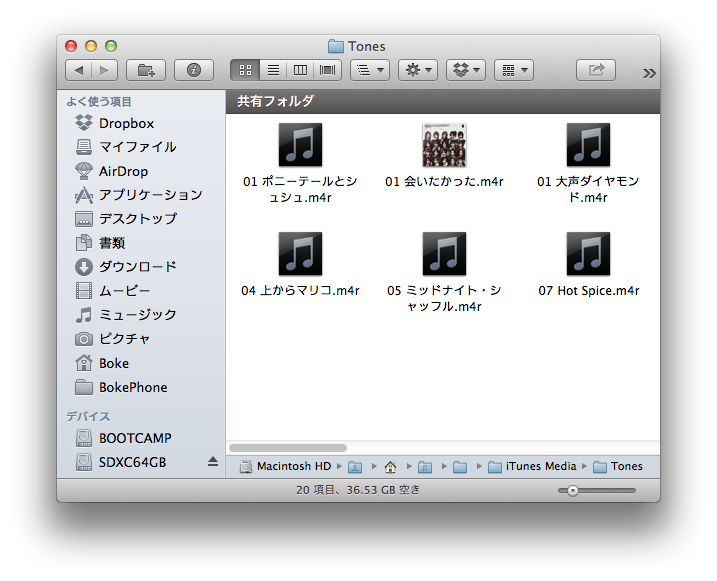717x581 pixels.
Task: Go forward with the right arrow button
Action: click(105, 70)
